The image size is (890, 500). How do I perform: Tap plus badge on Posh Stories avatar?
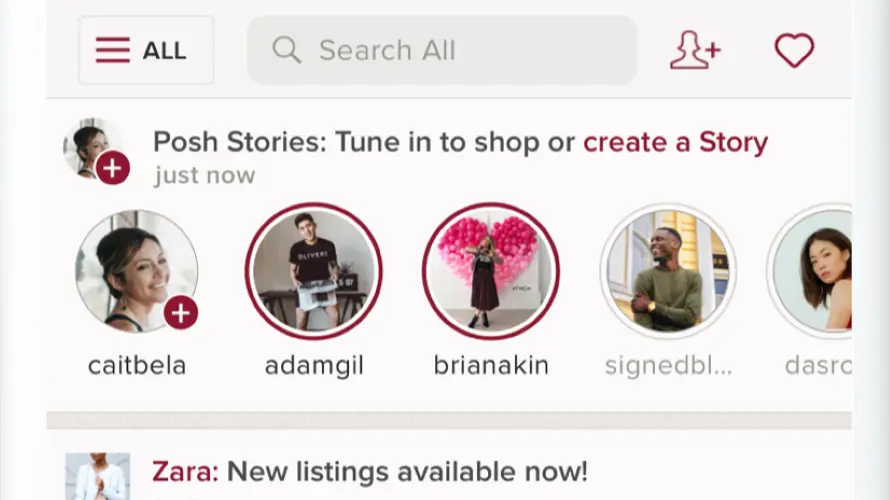pyautogui.click(x=113, y=168)
